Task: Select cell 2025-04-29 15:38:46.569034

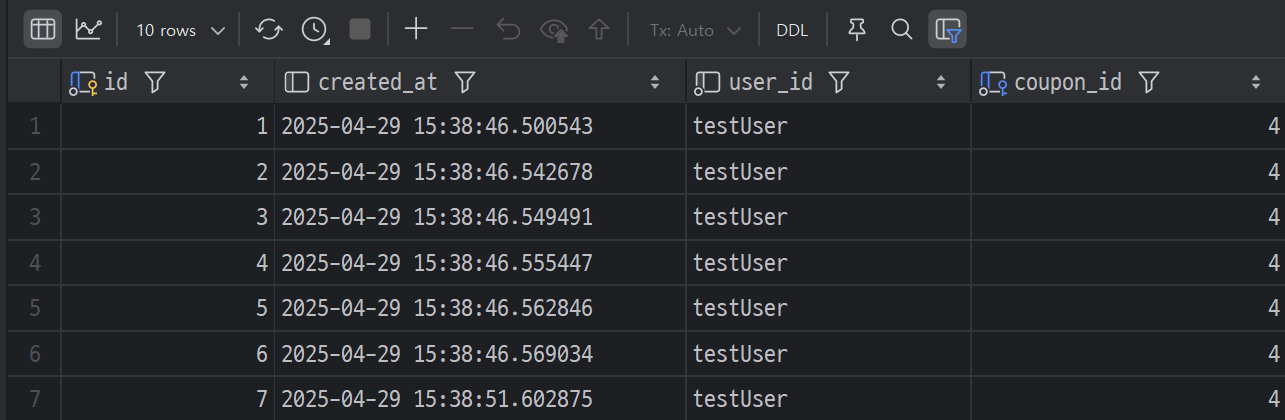Action: (480, 354)
